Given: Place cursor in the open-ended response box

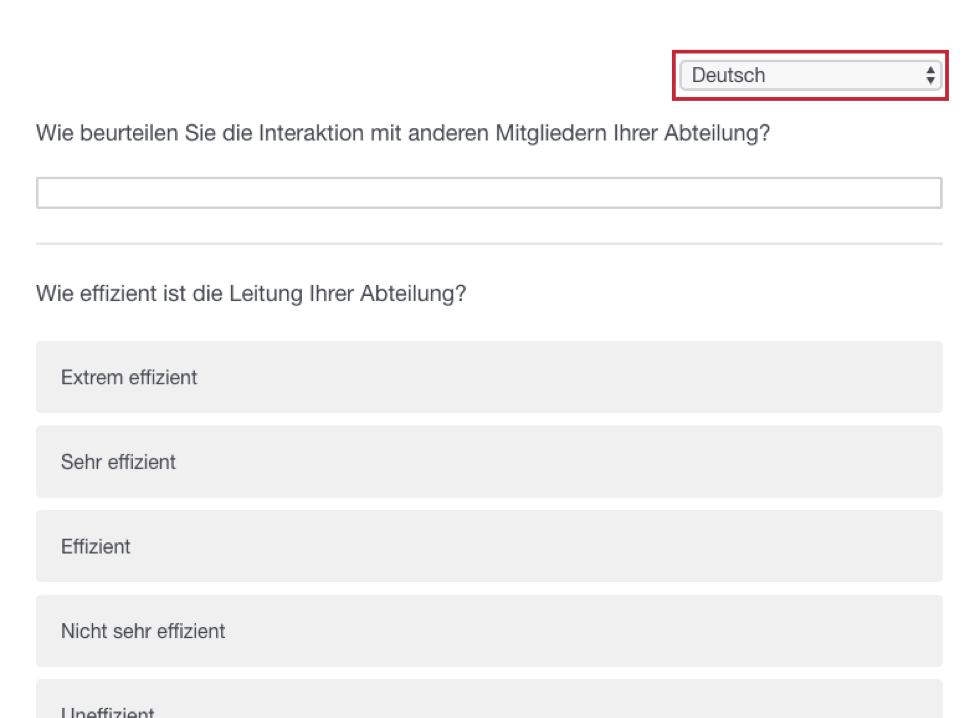Looking at the screenshot, I should tap(489, 193).
